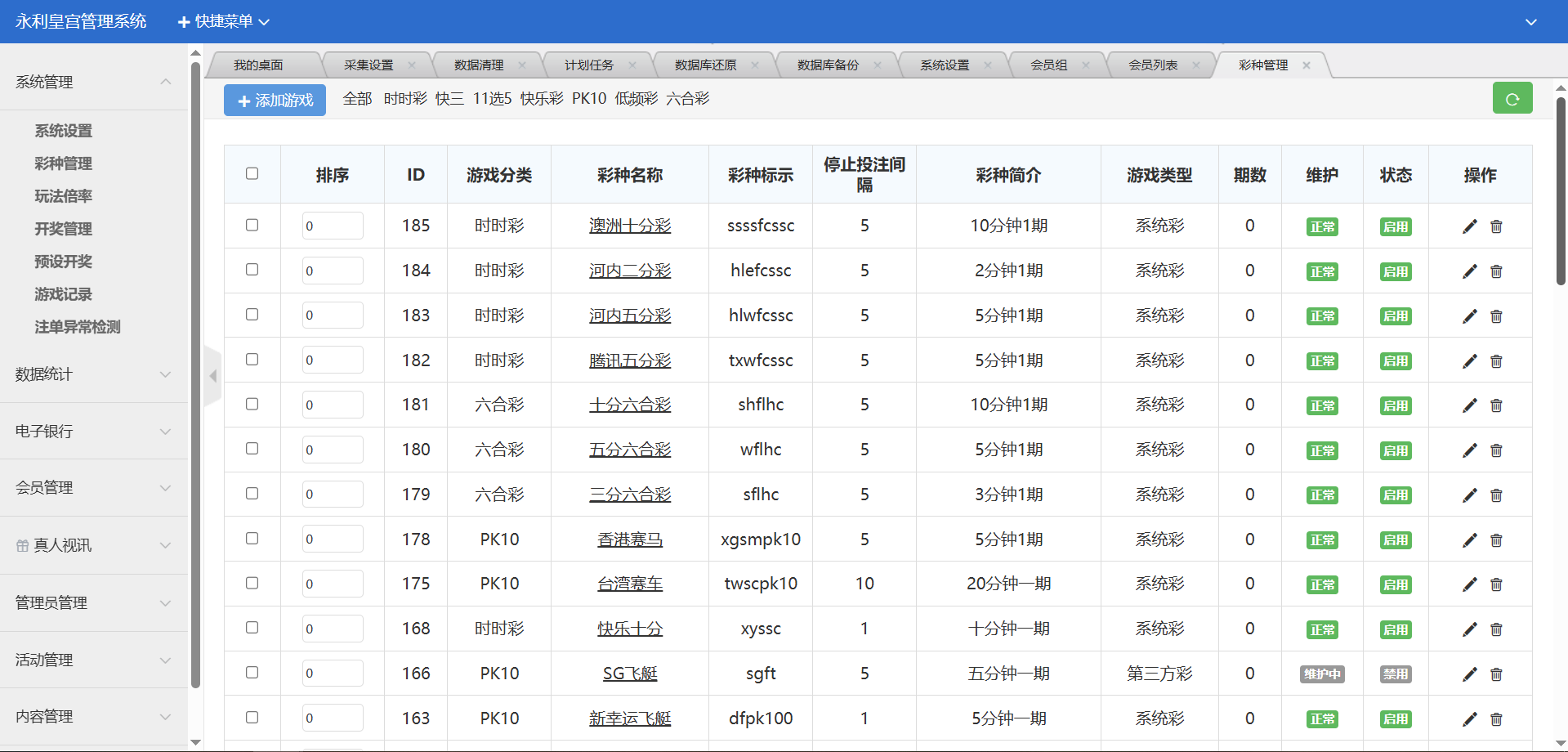Edit the SG飞艇 row with pencil icon
This screenshot has height=752, width=1568.
pos(1469,674)
